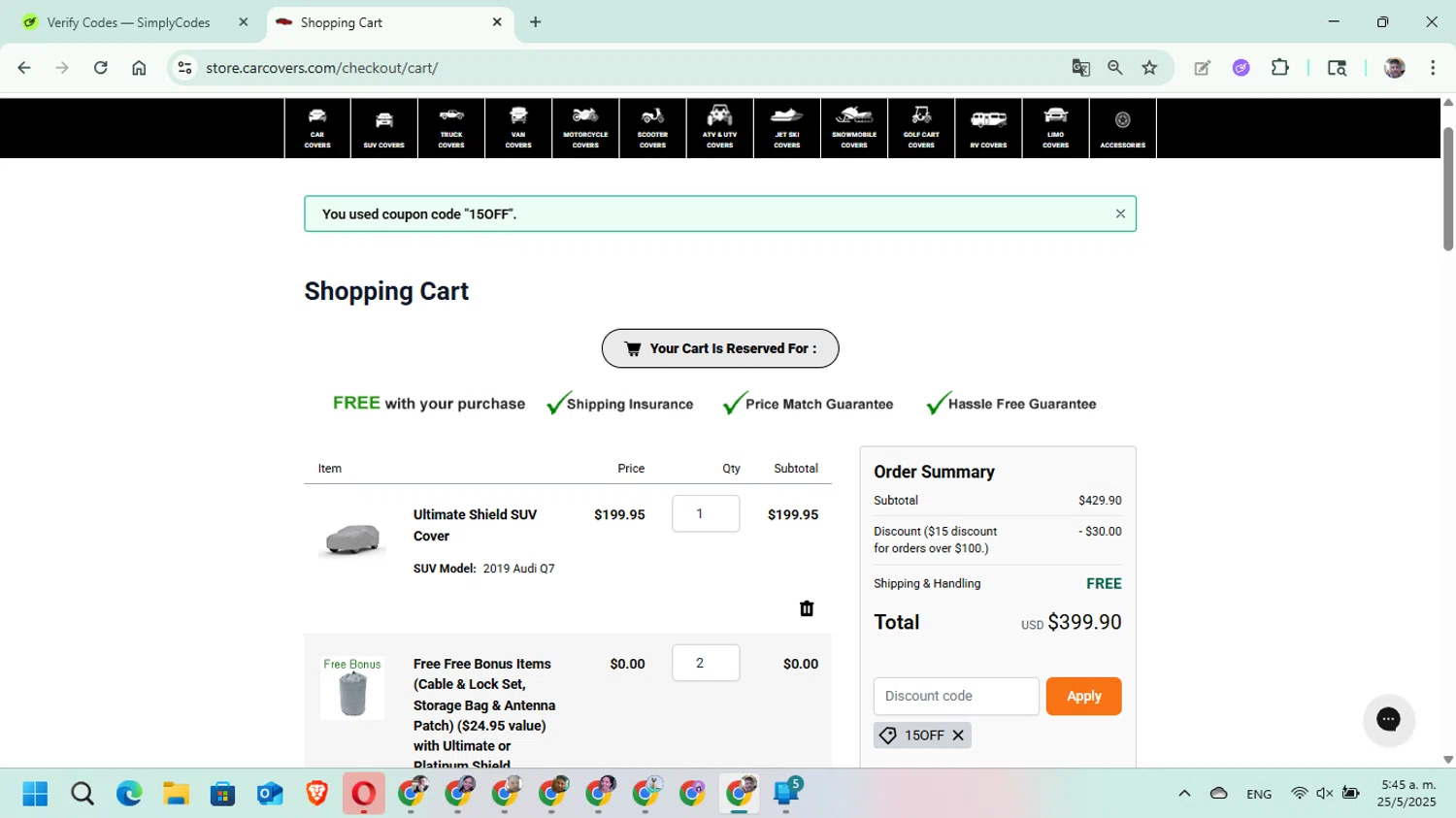Open Truck Covers category
The width and height of the screenshot is (1456, 818).
(451, 128)
